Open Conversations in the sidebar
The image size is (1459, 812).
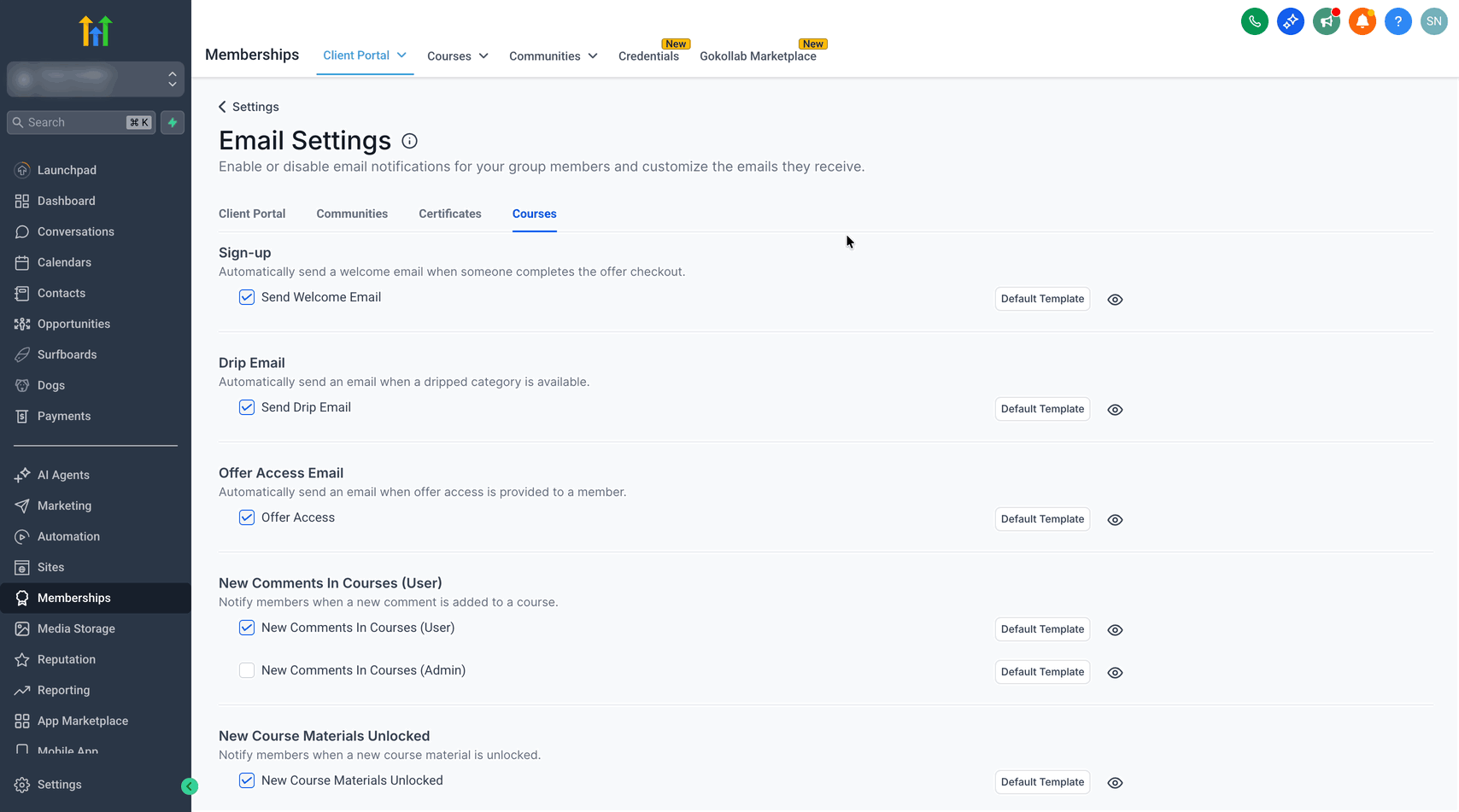point(96,231)
